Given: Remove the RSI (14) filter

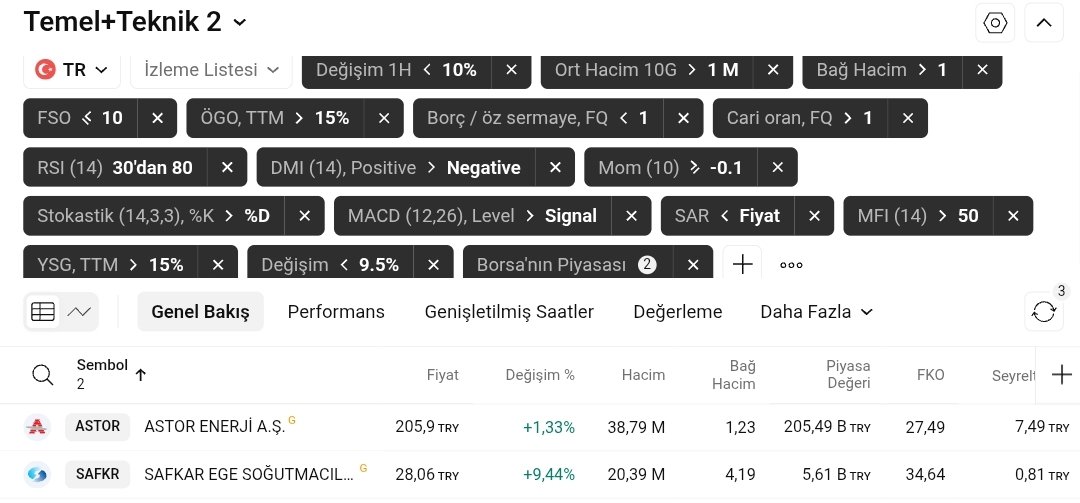Looking at the screenshot, I should tap(227, 167).
